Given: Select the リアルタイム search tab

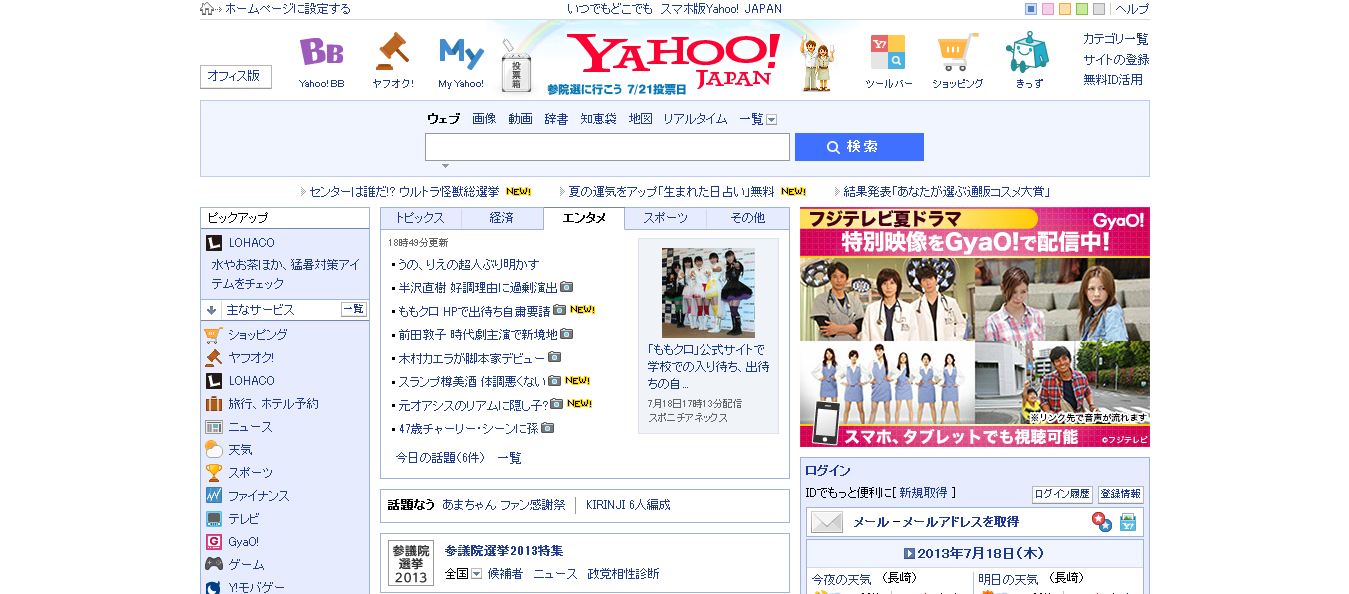Looking at the screenshot, I should 695,119.
